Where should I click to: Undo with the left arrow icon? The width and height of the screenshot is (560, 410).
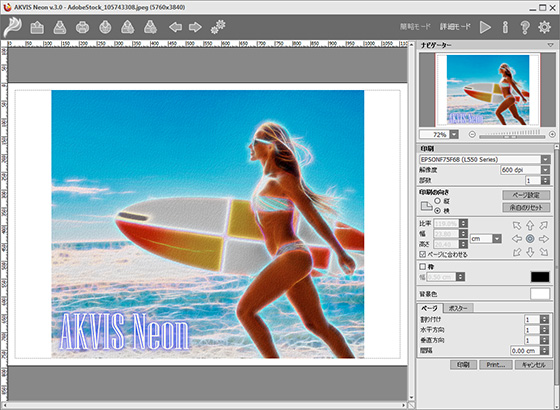pos(175,27)
